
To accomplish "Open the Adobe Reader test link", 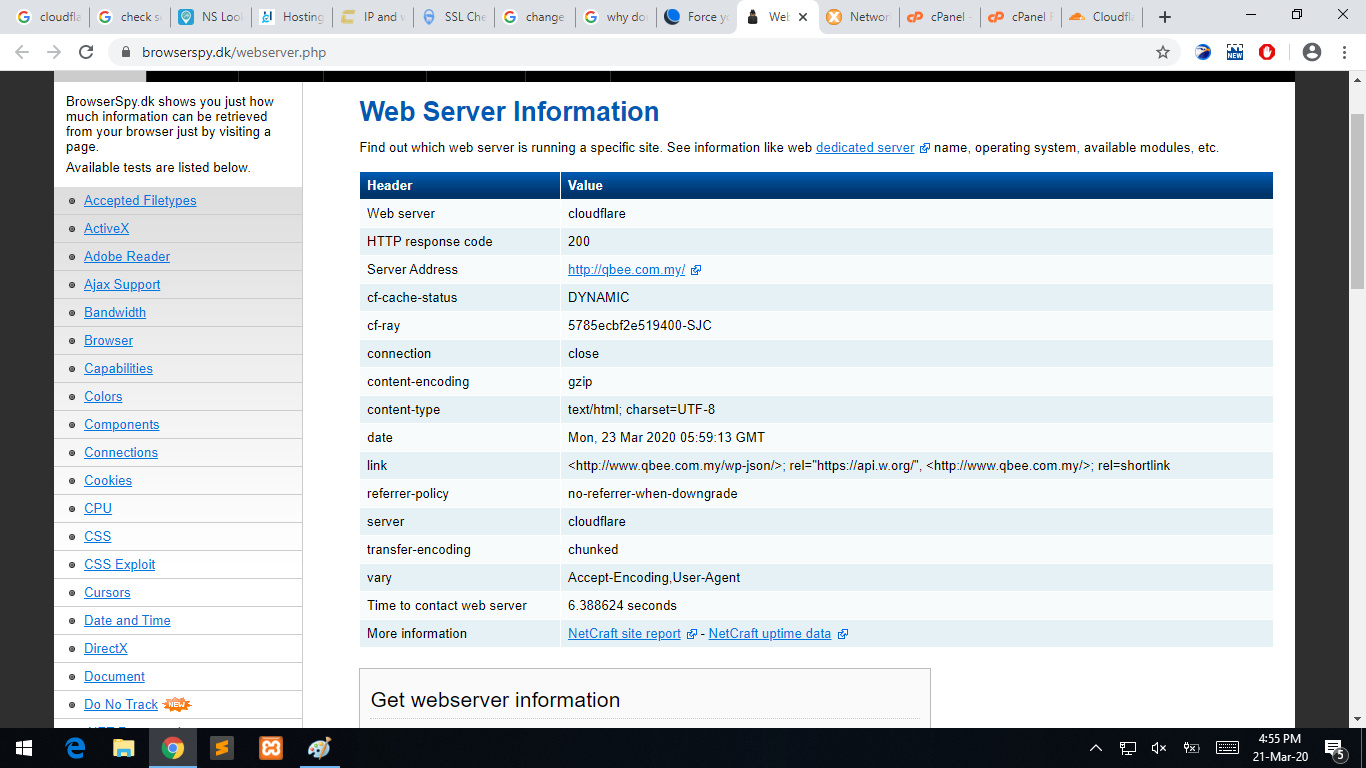I will click(127, 257).
